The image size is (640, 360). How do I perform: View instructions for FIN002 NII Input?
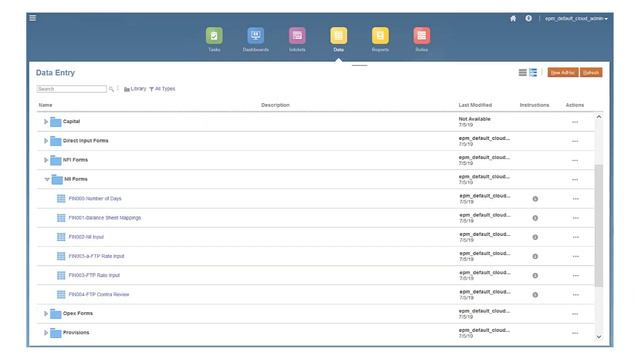coord(535,237)
